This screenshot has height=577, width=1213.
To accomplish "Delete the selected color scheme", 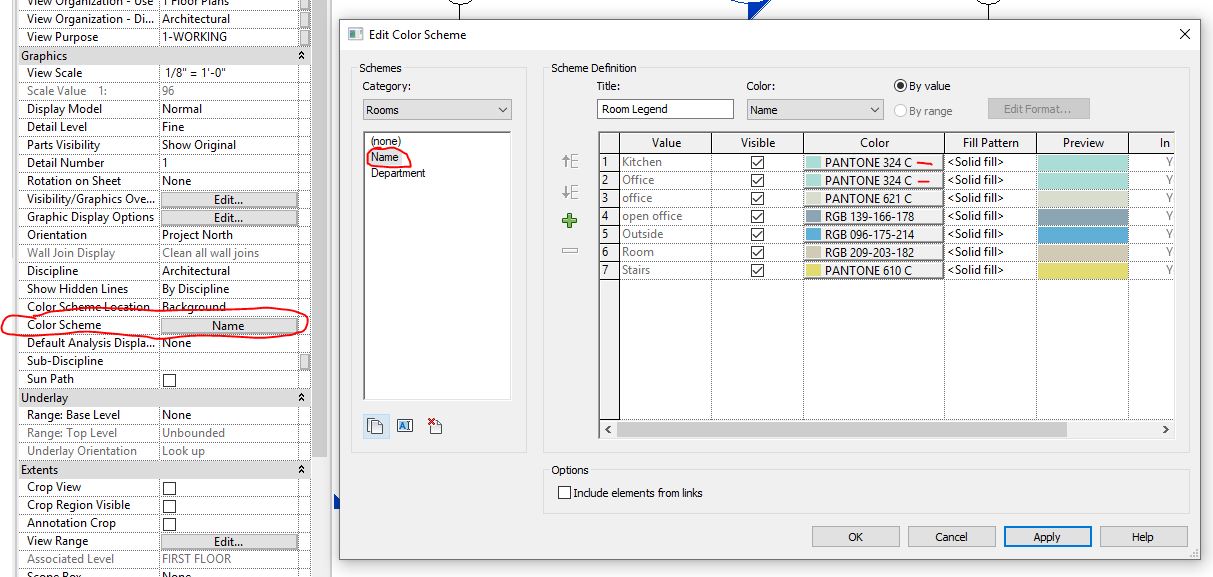I will point(434,426).
